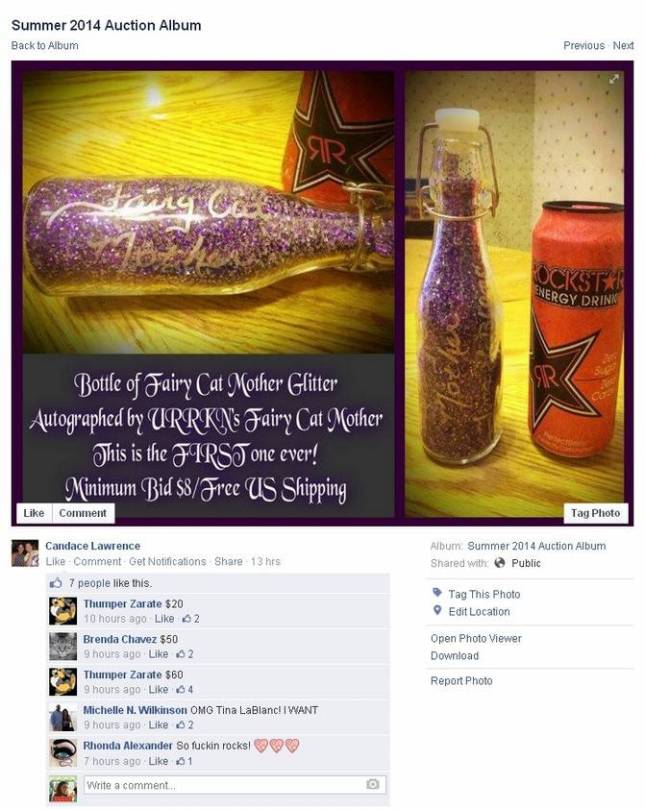Like Brenda Chavez's $50 comment
This screenshot has width=645, height=809.
[158, 654]
